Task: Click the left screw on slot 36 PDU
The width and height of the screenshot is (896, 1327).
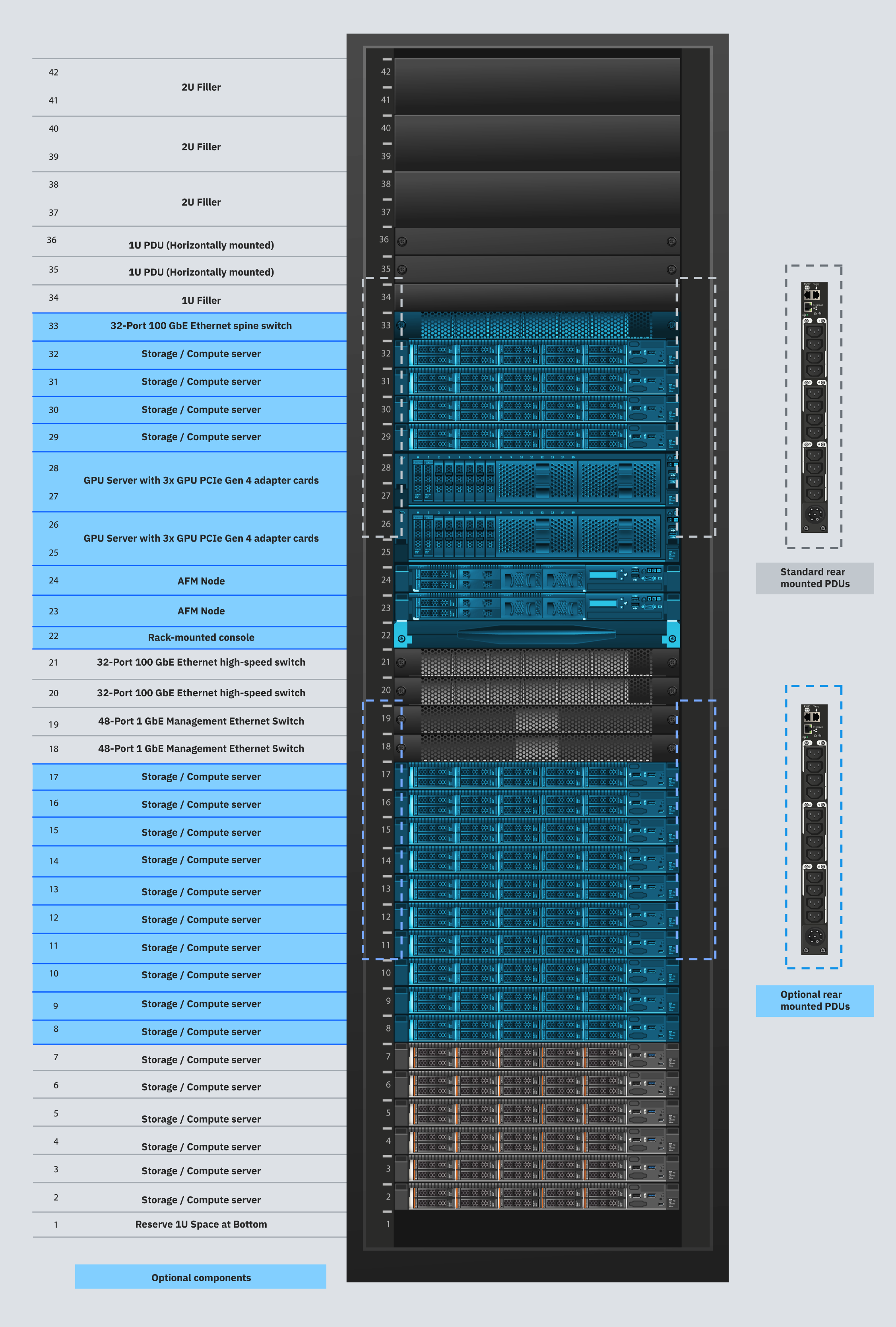Action: [402, 241]
